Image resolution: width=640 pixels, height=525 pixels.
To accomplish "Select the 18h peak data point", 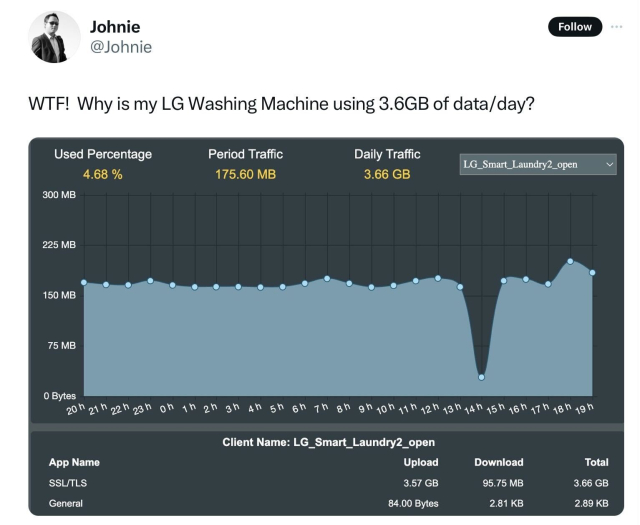I will [x=570, y=261].
